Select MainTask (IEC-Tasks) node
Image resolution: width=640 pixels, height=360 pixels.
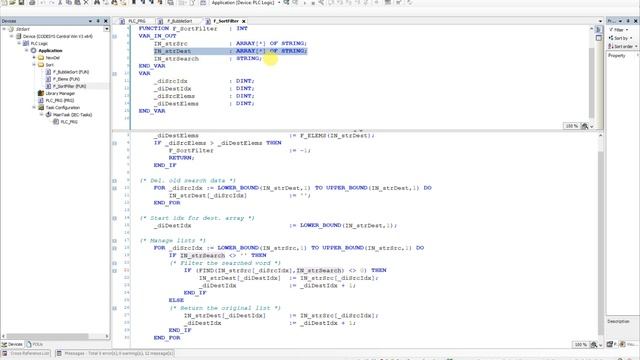coord(72,115)
